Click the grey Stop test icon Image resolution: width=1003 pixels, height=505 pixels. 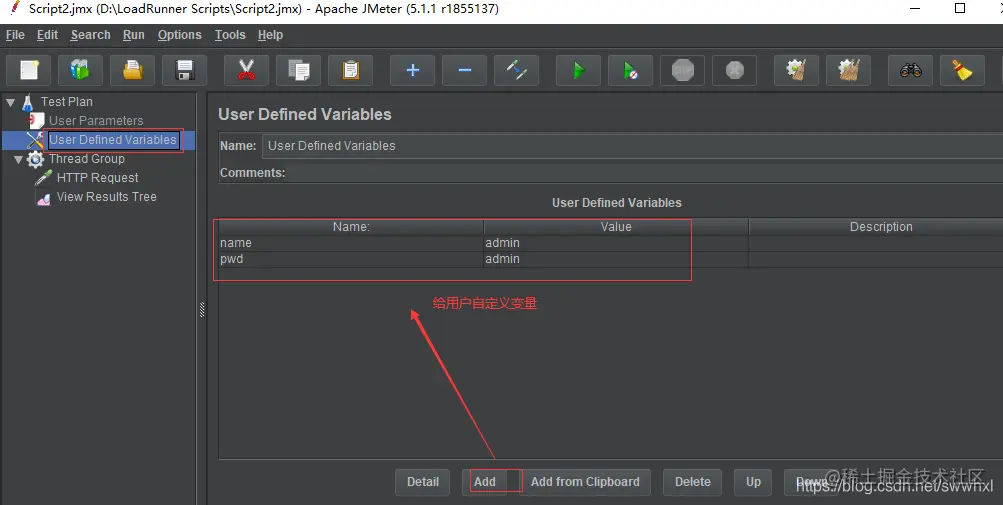[x=683, y=70]
